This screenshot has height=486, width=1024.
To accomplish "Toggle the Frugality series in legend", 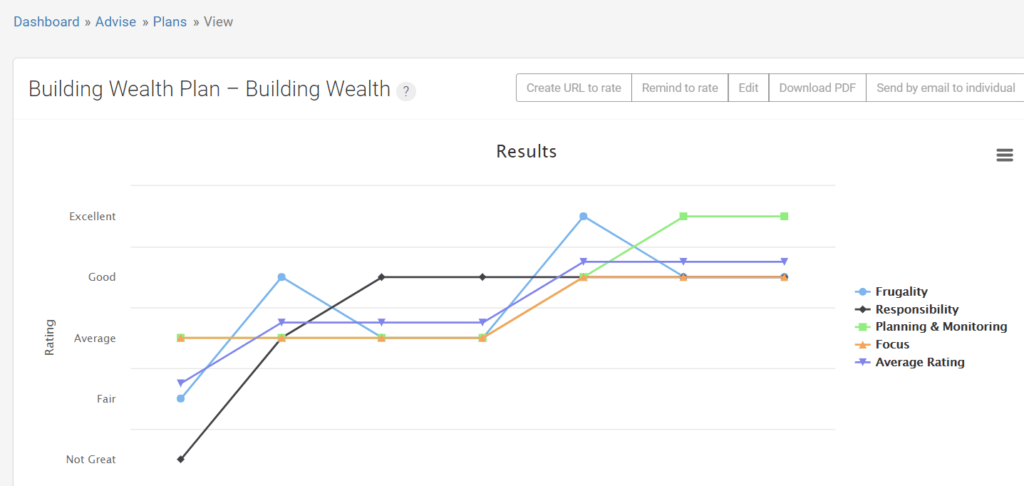I will click(901, 292).
